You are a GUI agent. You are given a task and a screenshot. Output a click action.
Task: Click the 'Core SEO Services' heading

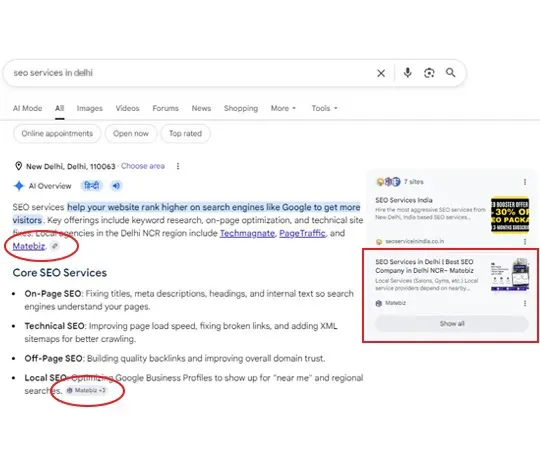pyautogui.click(x=60, y=273)
